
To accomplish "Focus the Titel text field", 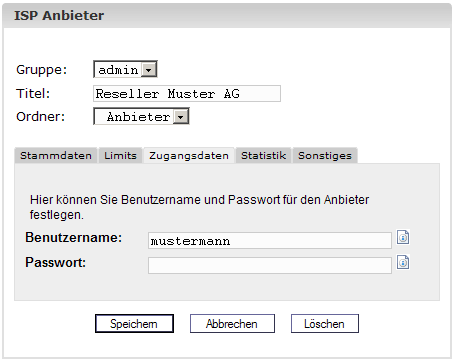I will click(187, 94).
